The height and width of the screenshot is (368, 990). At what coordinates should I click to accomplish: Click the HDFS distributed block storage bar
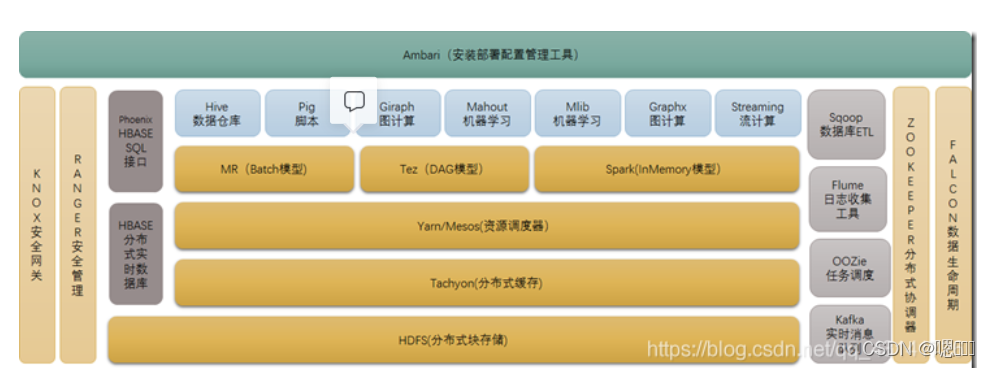454,340
